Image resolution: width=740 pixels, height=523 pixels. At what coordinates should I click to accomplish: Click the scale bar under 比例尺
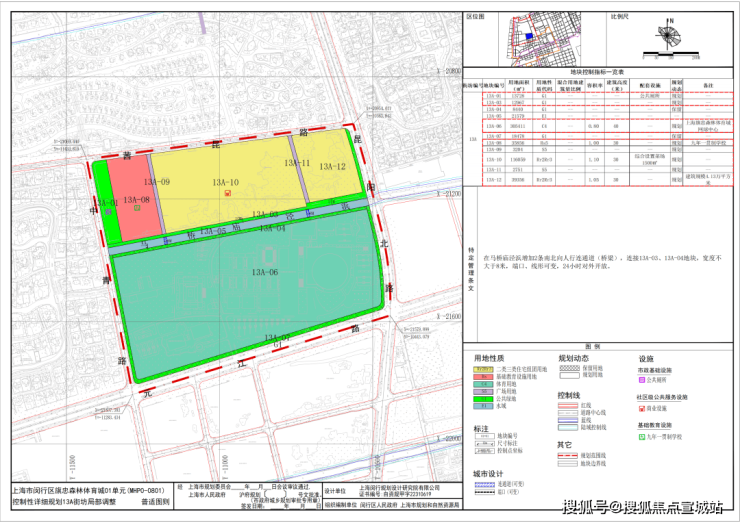[671, 53]
